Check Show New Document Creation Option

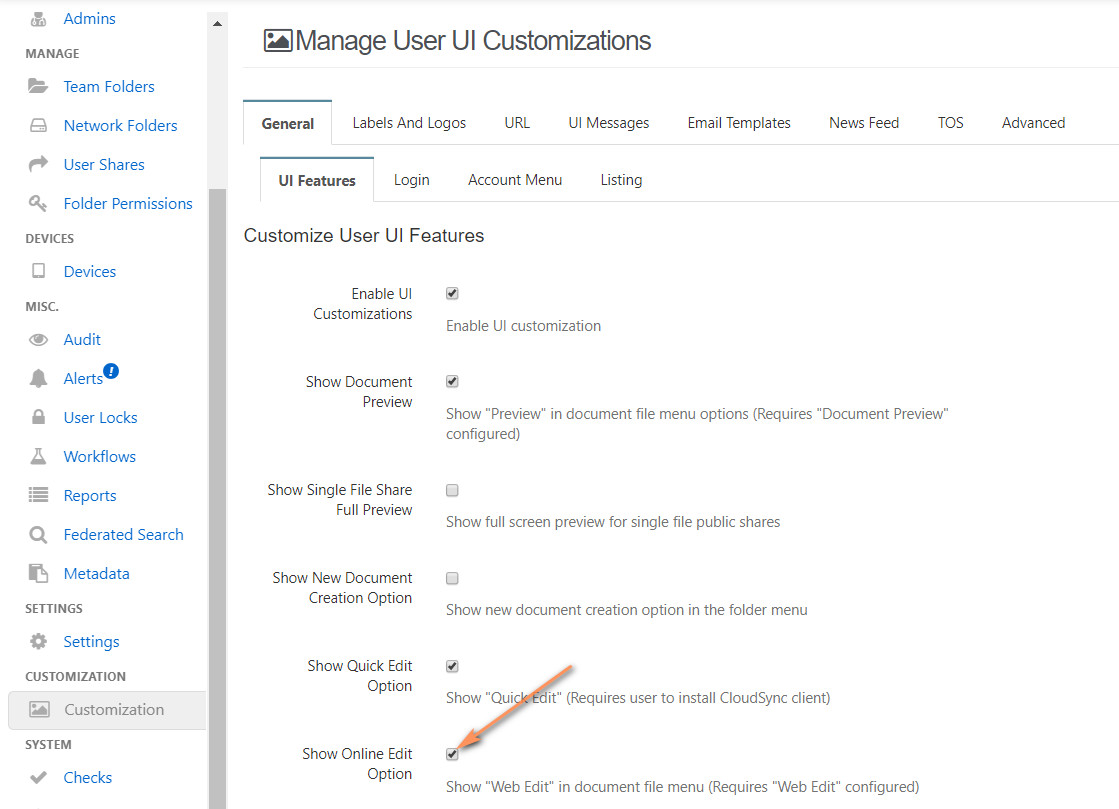click(452, 578)
